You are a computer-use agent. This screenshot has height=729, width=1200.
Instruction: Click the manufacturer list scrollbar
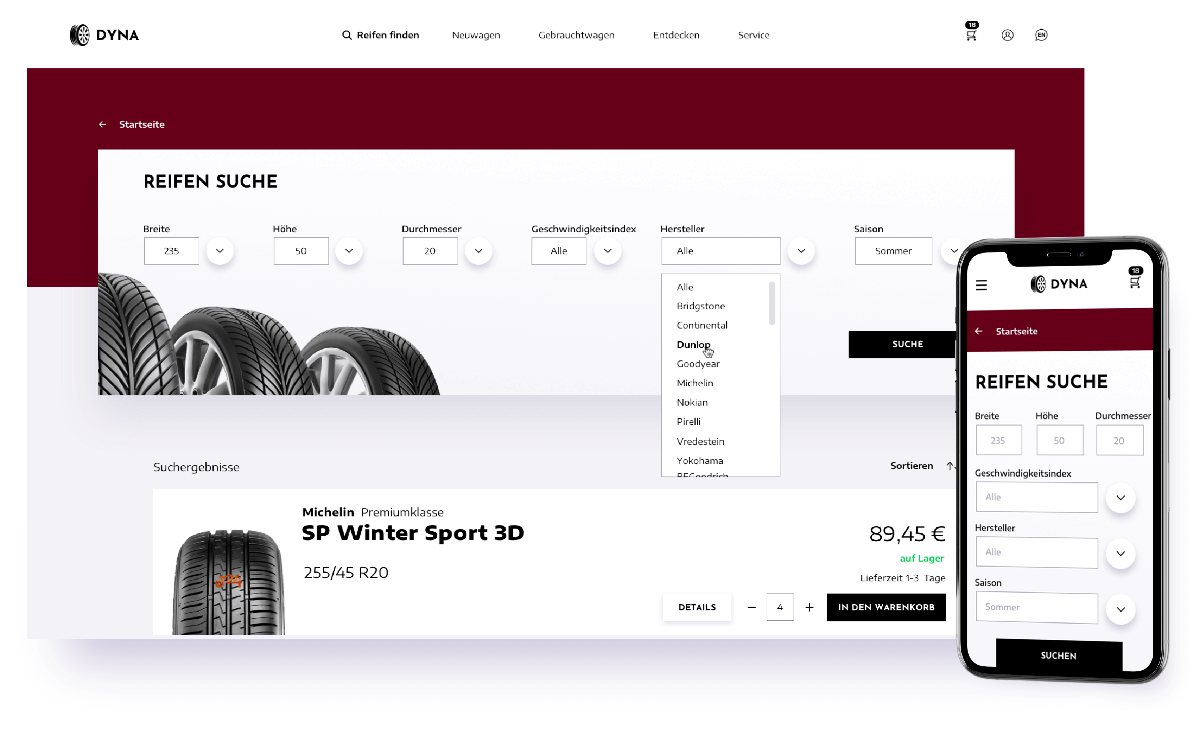[772, 303]
